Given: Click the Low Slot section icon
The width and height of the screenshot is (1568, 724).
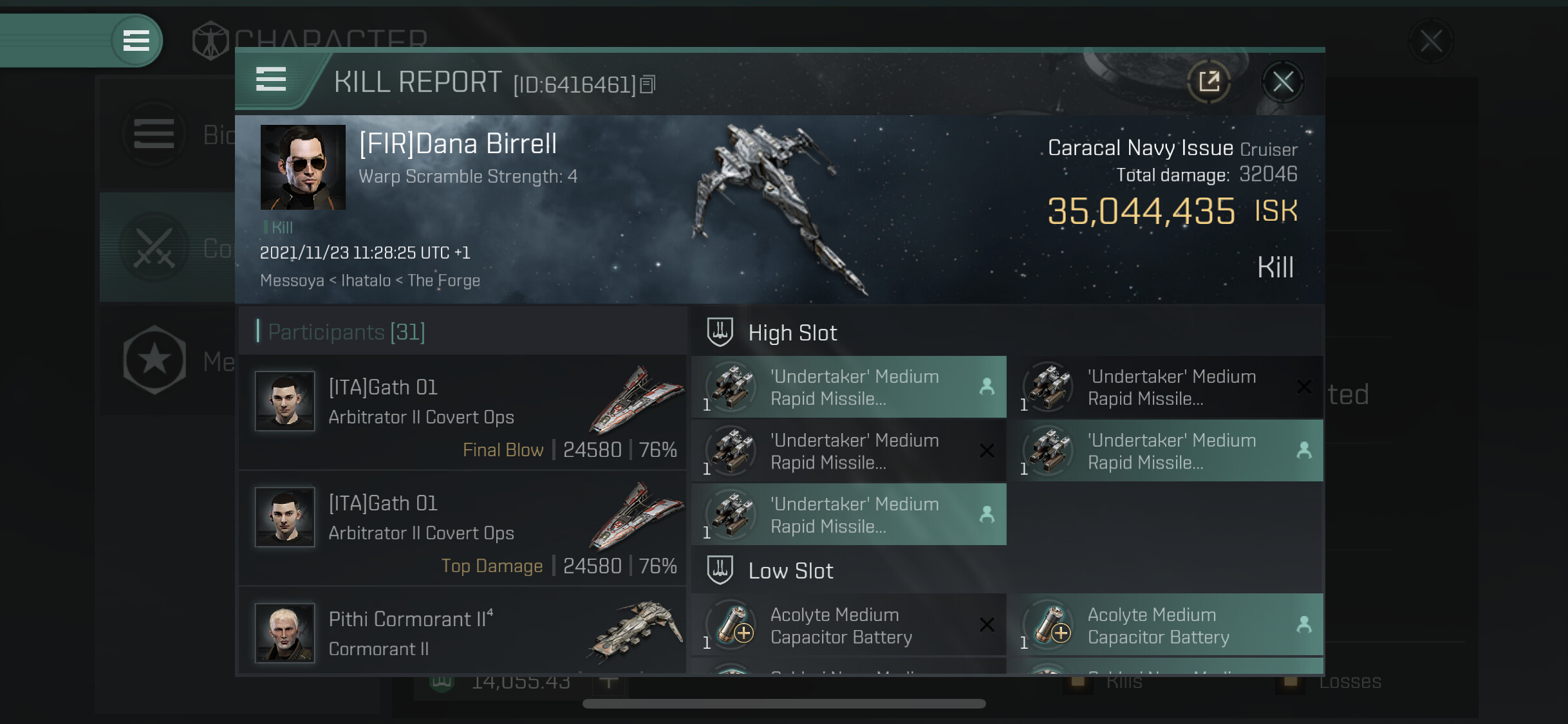Looking at the screenshot, I should pyautogui.click(x=720, y=570).
